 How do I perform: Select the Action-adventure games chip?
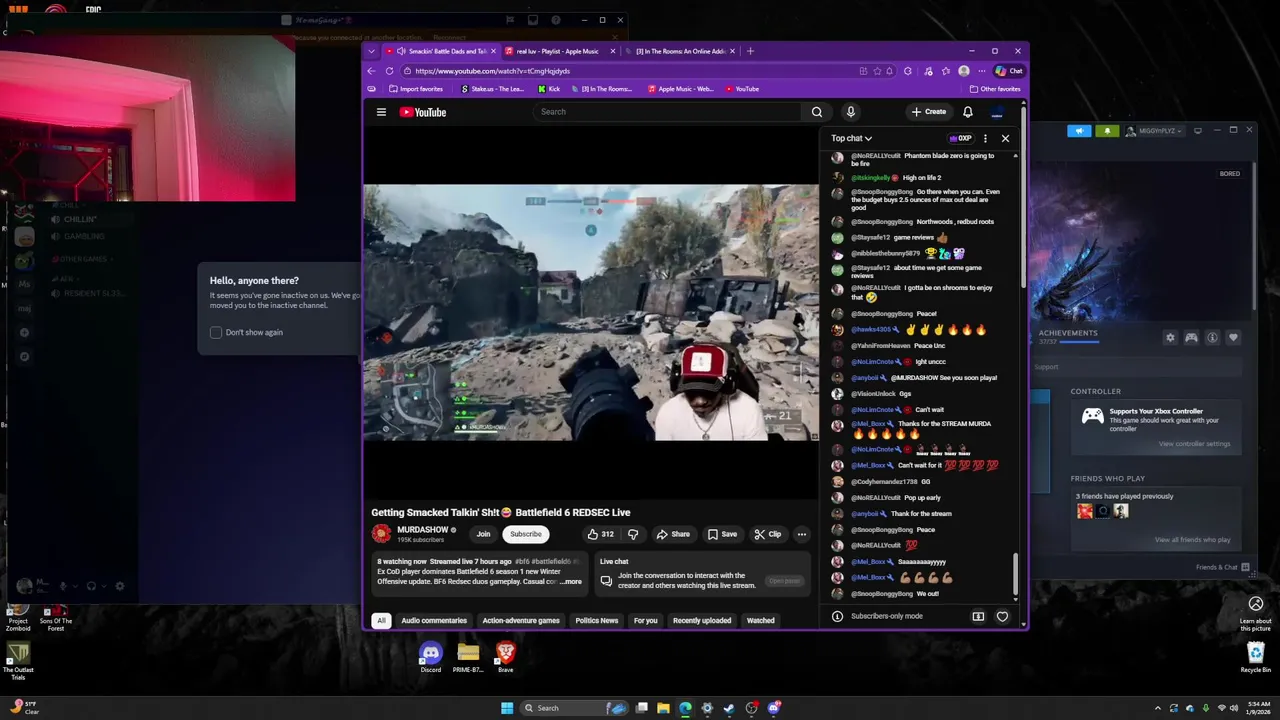click(521, 620)
